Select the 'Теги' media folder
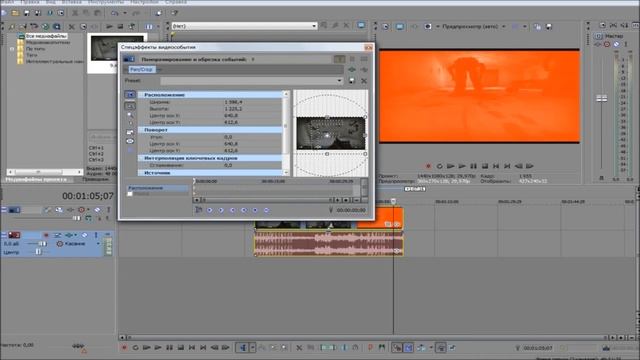 tap(31, 55)
